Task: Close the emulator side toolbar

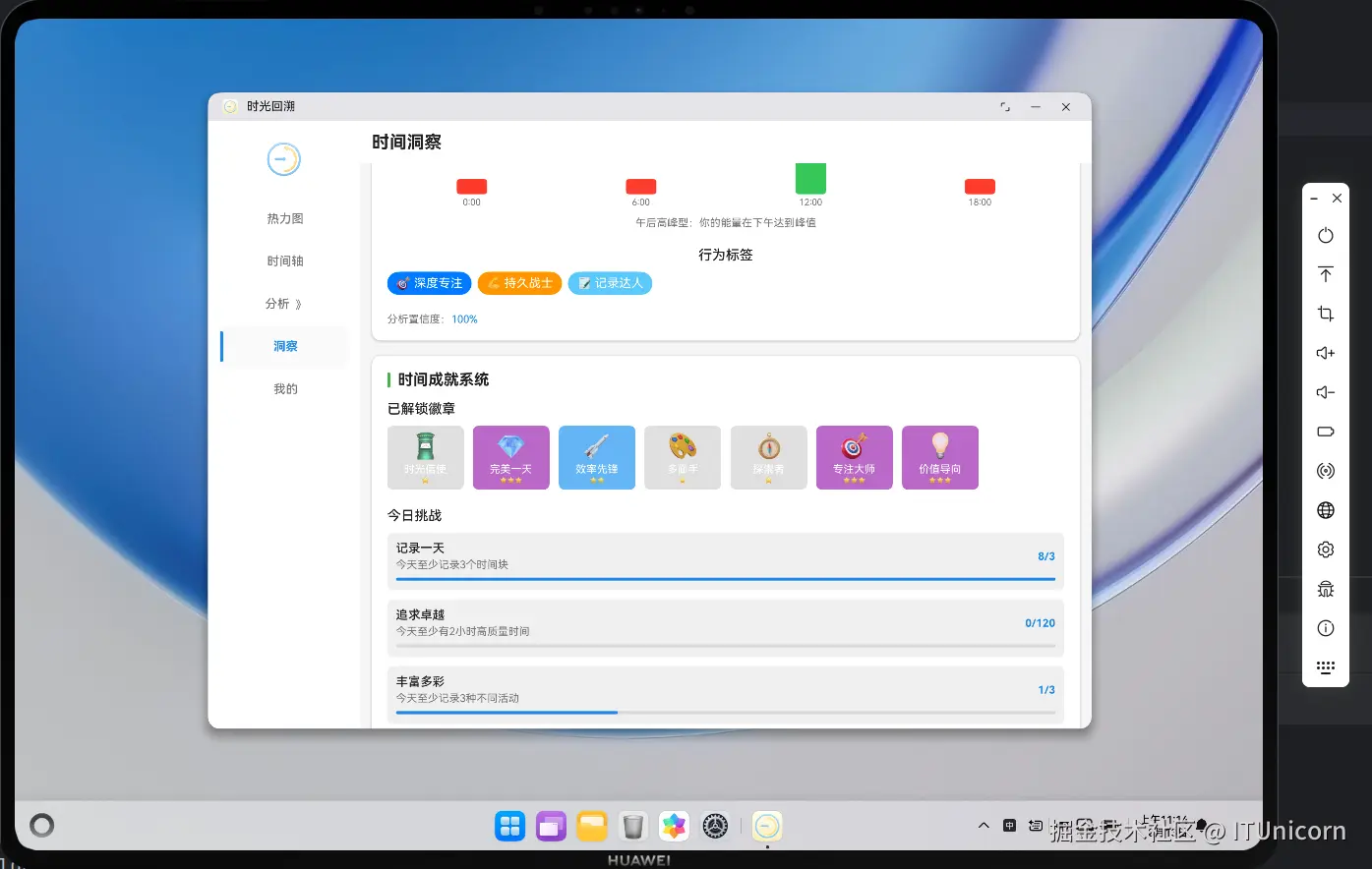Action: click(1338, 199)
